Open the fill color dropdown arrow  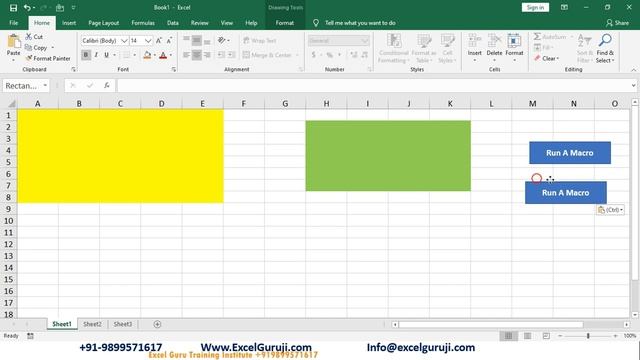click(x=155, y=55)
